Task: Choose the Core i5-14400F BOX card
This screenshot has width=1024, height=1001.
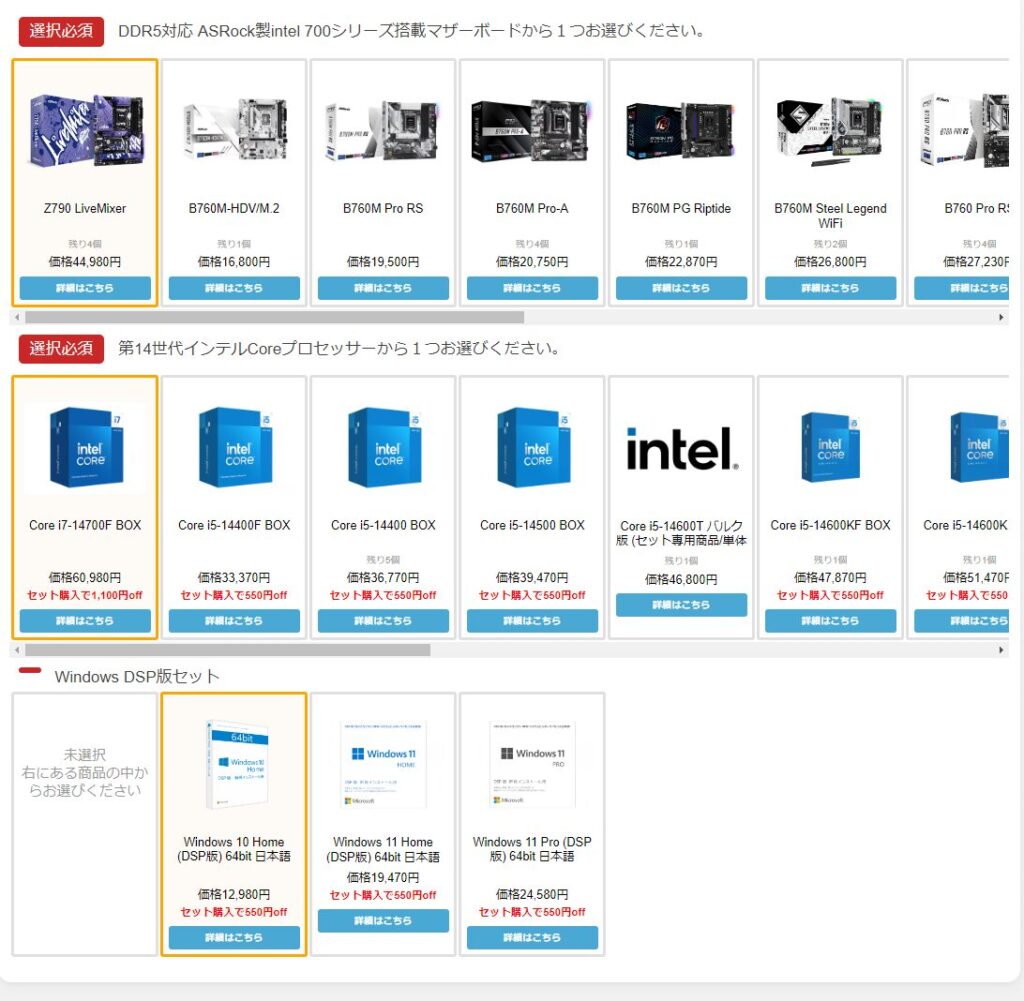Action: 234,507
